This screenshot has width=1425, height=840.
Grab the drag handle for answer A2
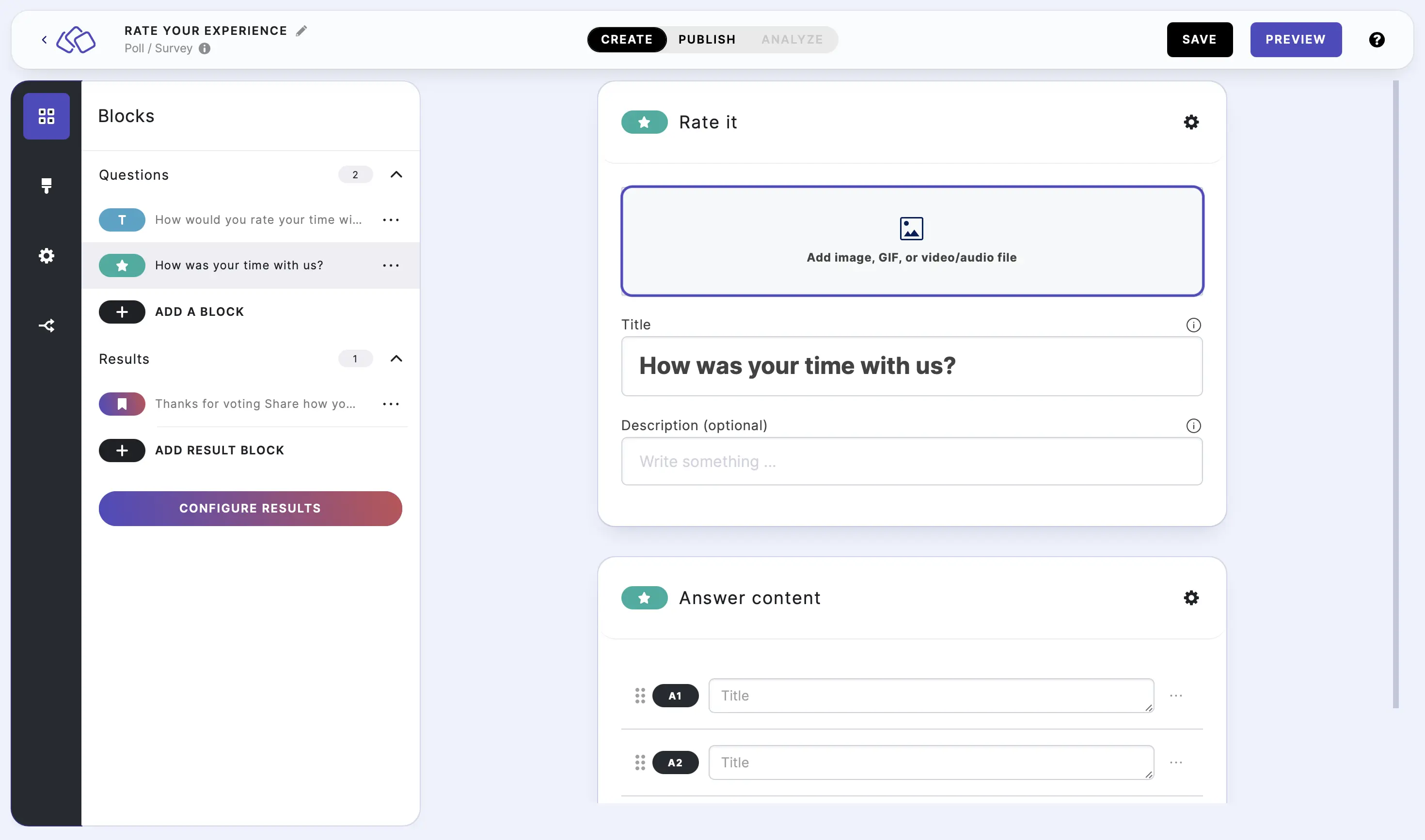[x=640, y=762]
